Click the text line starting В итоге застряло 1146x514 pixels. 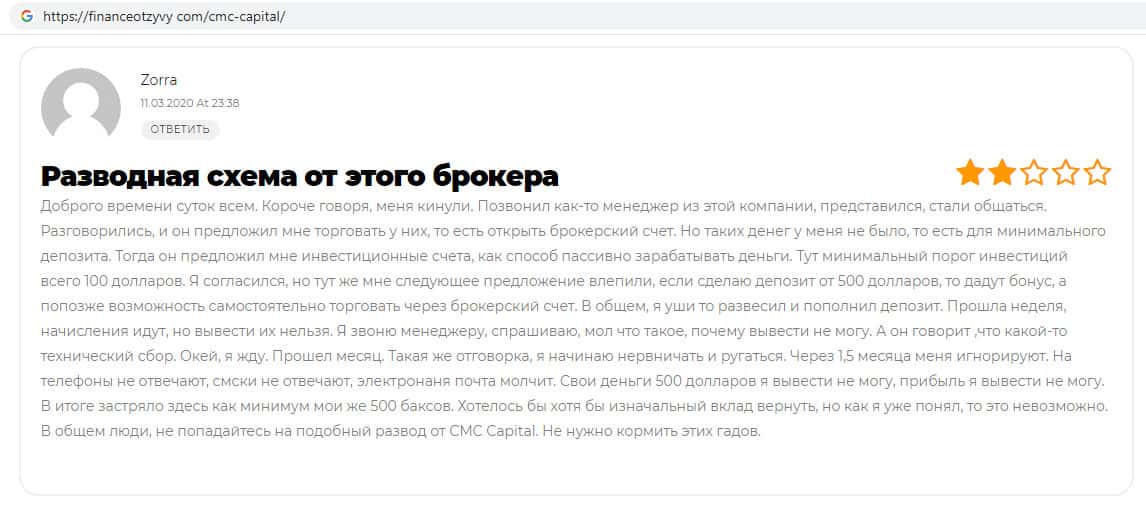[574, 406]
